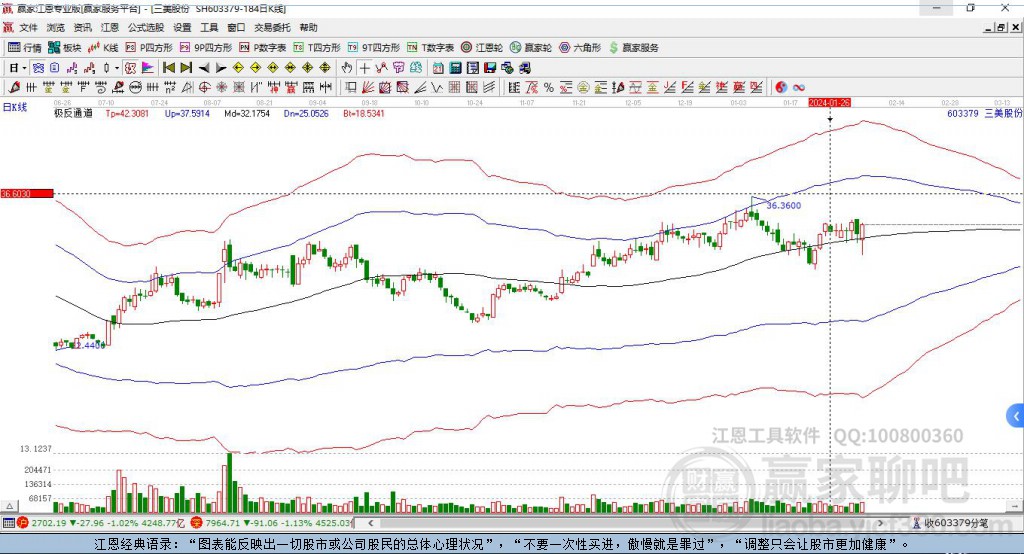This screenshot has height=554, width=1024.
Task: Click the 收603379分笔 status item
Action: click(950, 523)
